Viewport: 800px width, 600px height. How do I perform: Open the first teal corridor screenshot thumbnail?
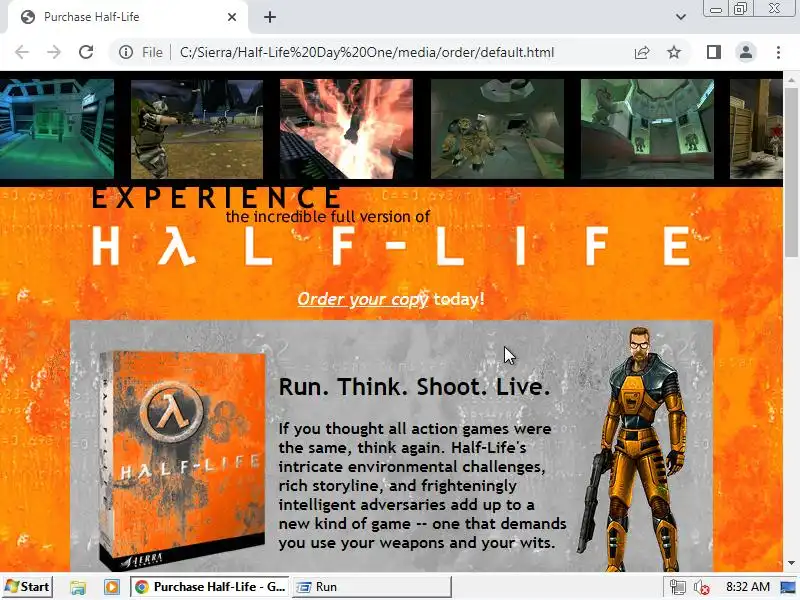57,129
